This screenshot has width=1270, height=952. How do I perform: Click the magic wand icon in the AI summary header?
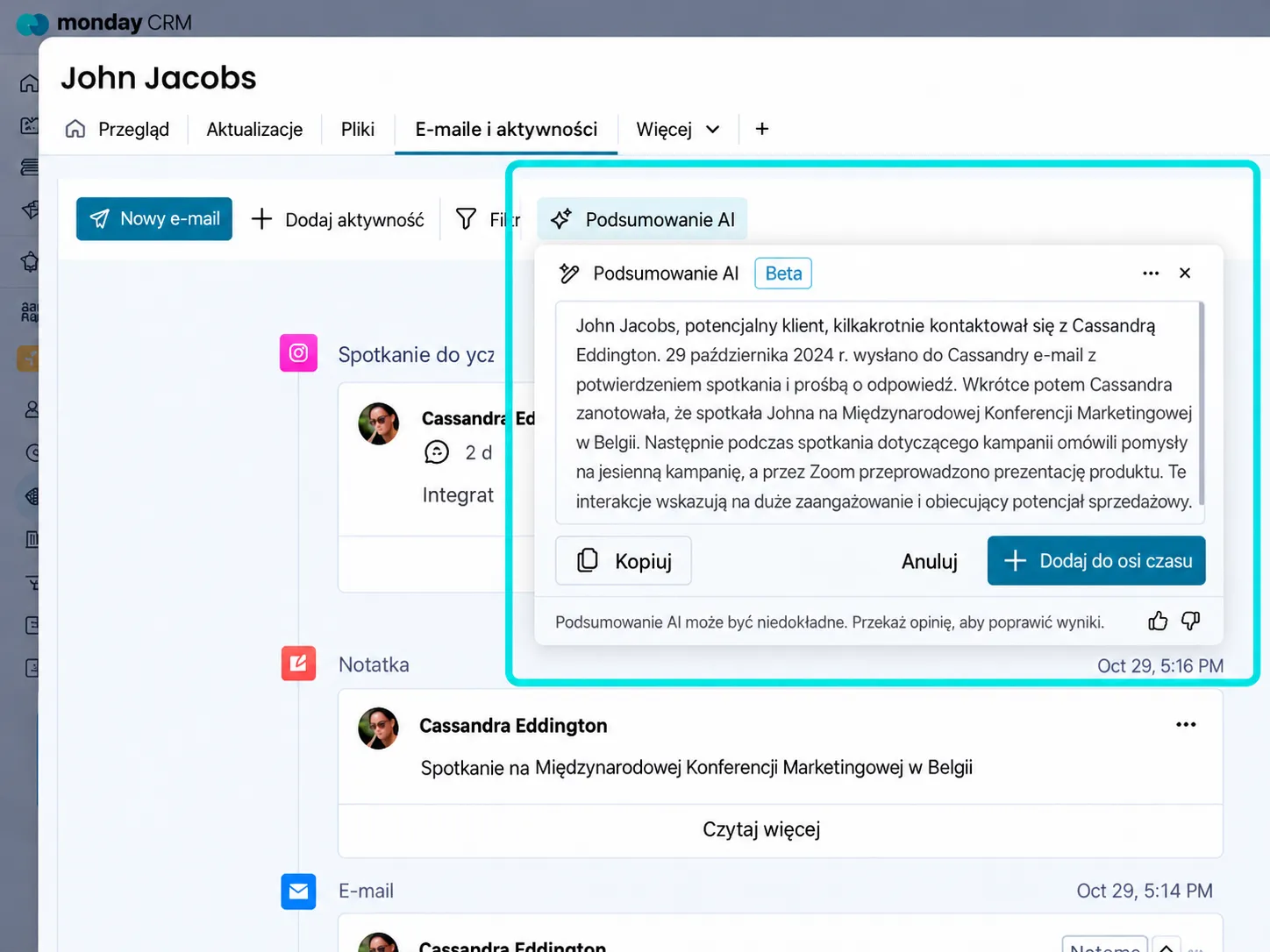pyautogui.click(x=569, y=274)
